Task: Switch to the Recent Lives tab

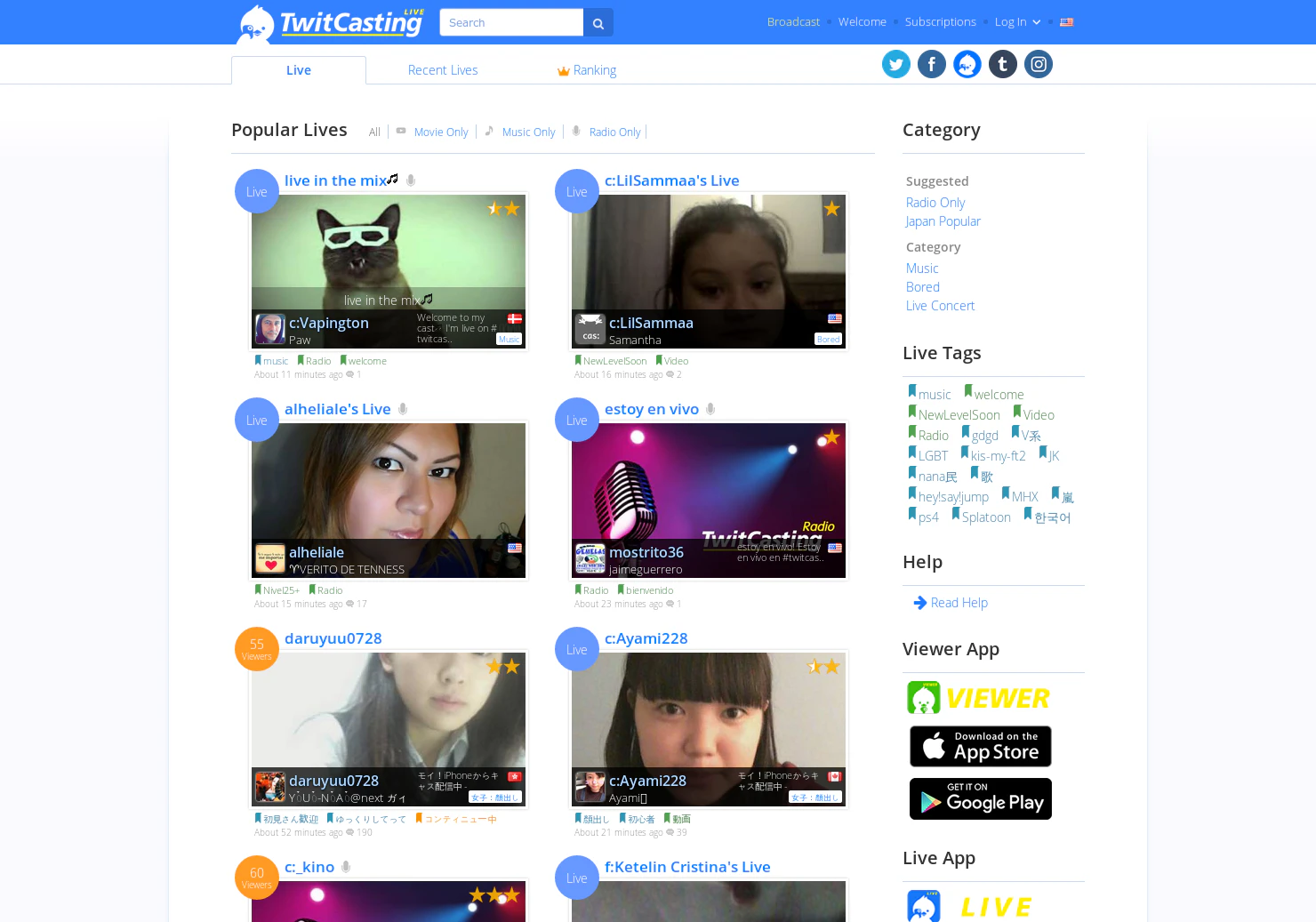Action: click(443, 70)
